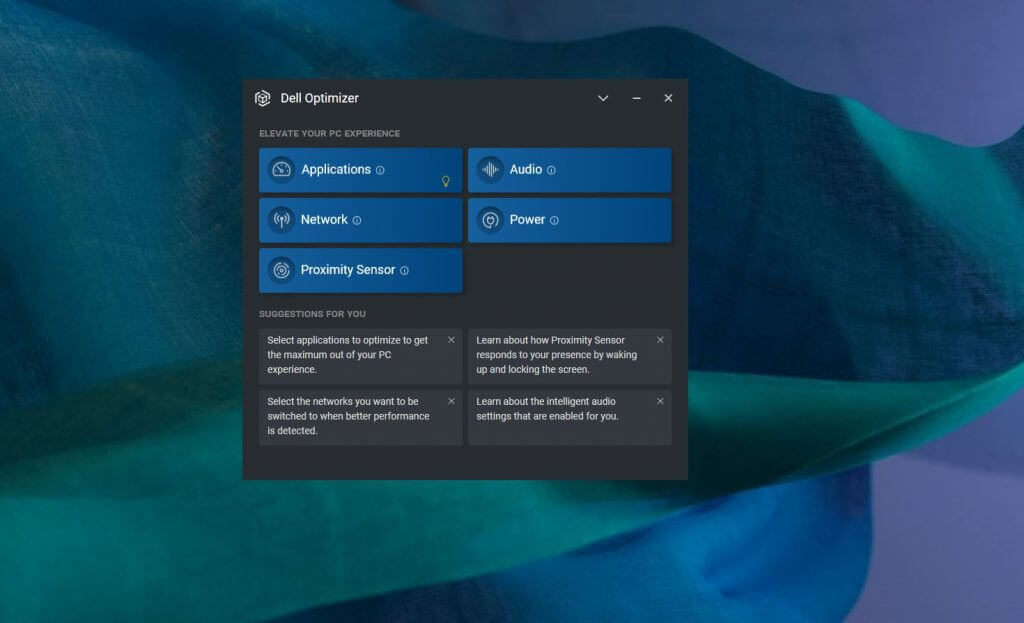Open the Proximity Sensor tile

[x=360, y=270]
